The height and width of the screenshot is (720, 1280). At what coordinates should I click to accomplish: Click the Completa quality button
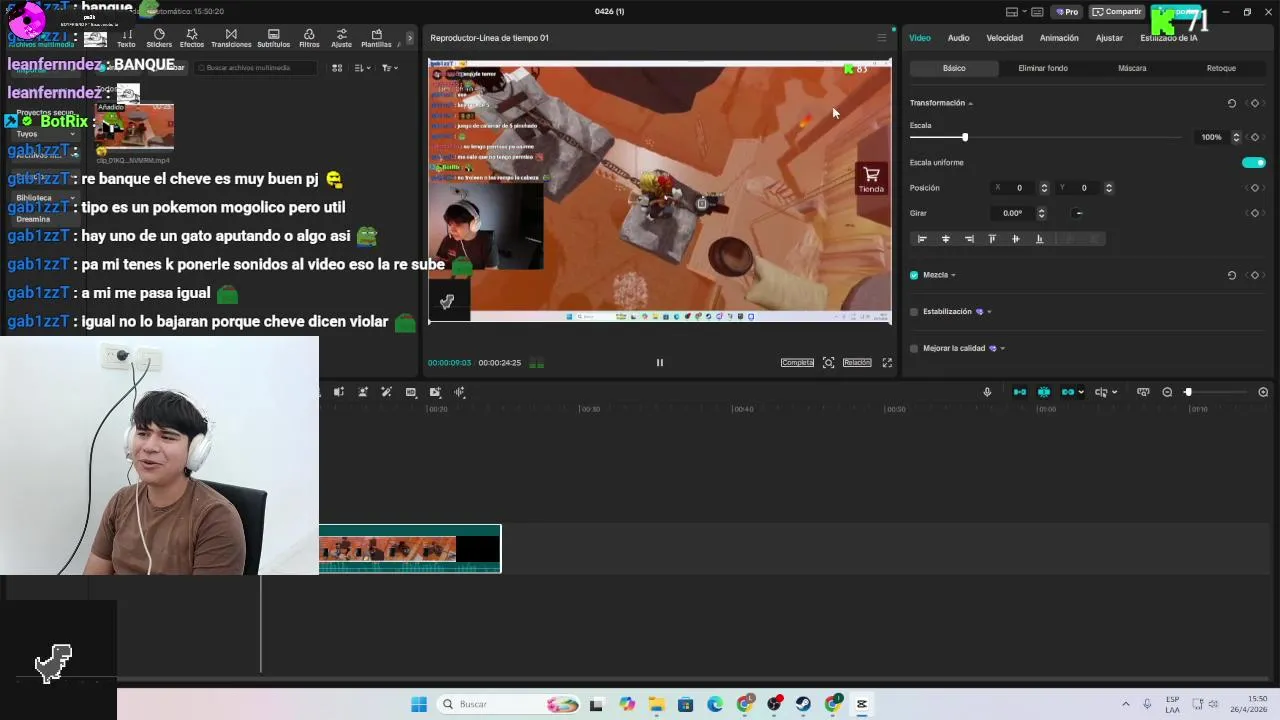797,363
